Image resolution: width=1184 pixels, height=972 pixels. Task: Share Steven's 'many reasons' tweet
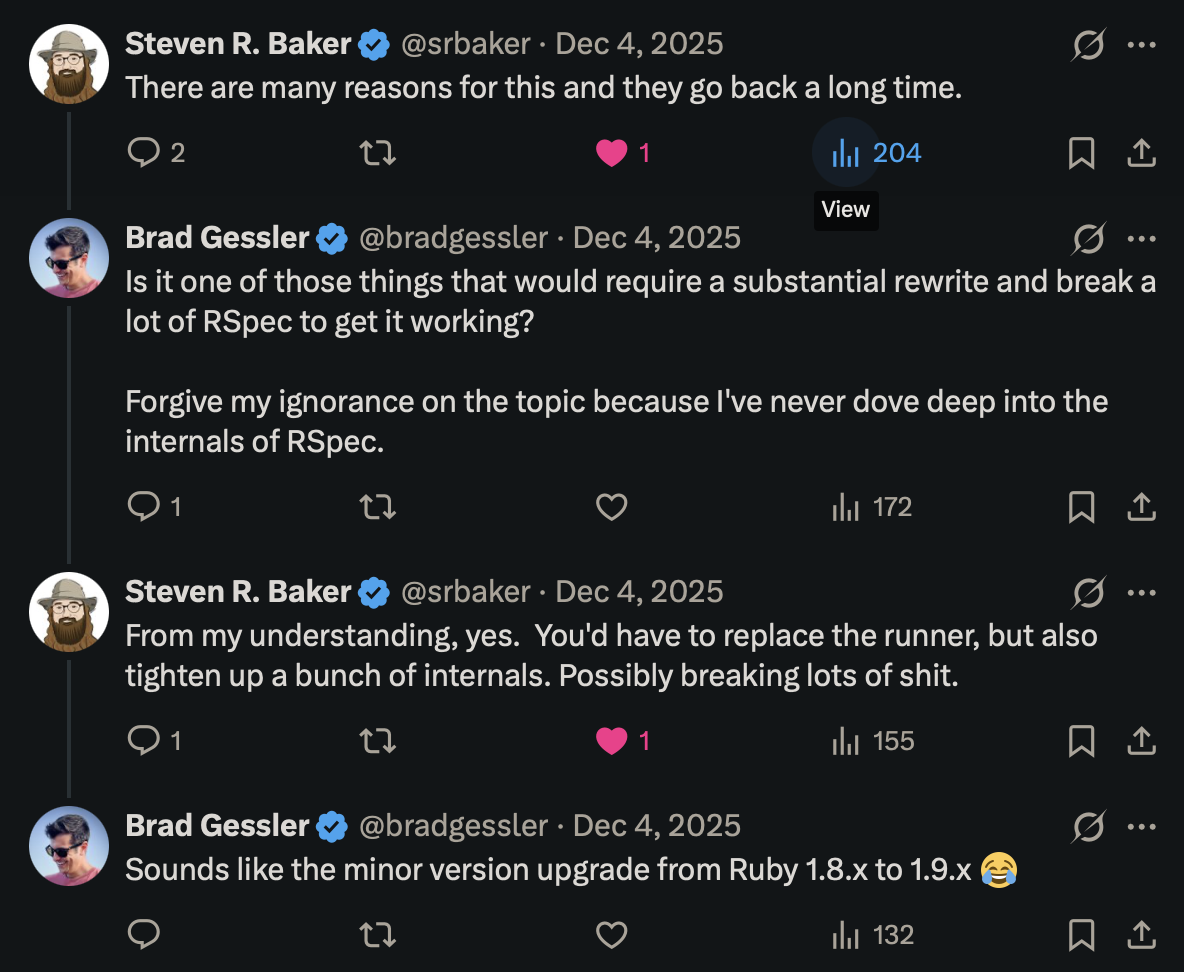pyautogui.click(x=1141, y=153)
